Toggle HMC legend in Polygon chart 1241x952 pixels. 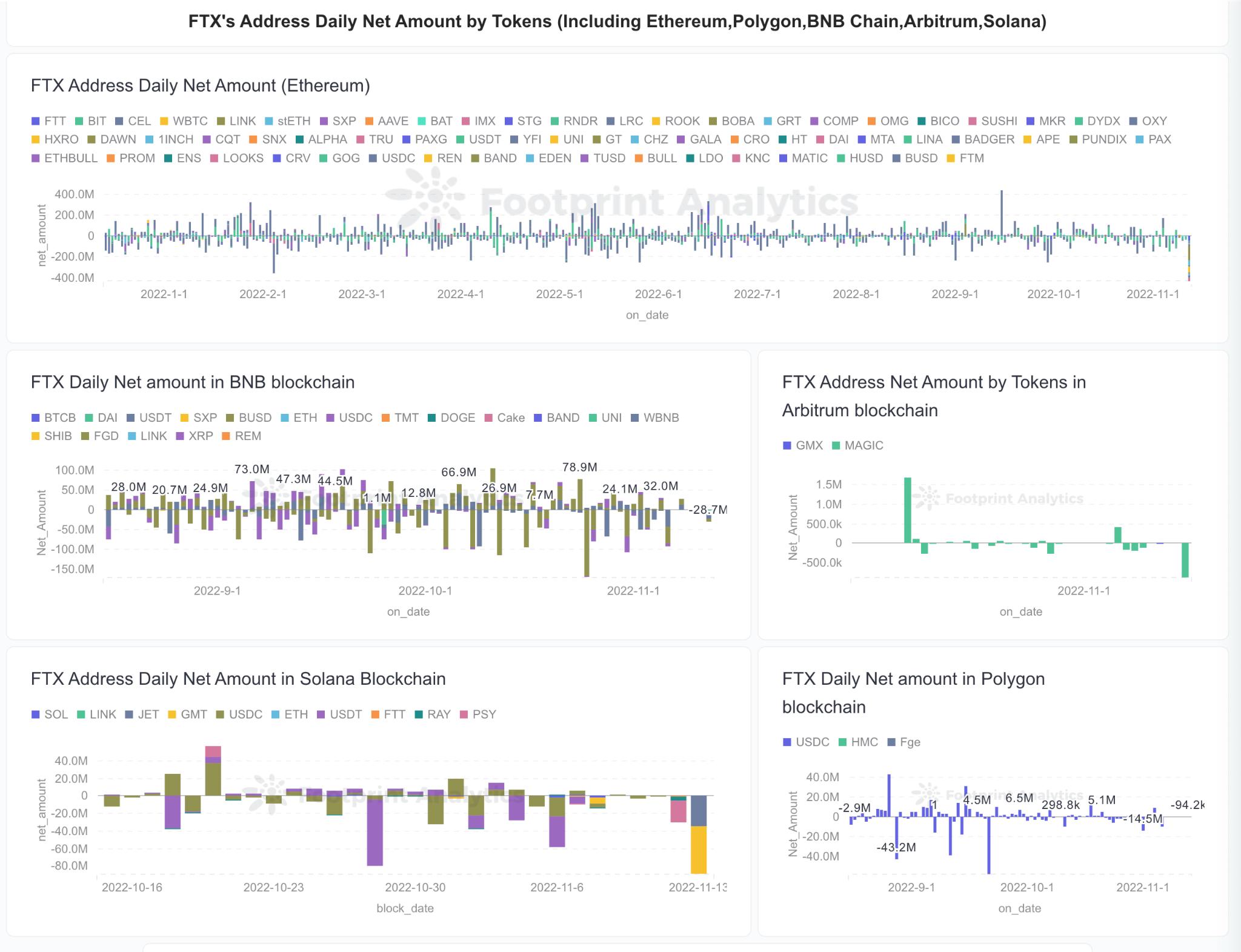click(858, 742)
